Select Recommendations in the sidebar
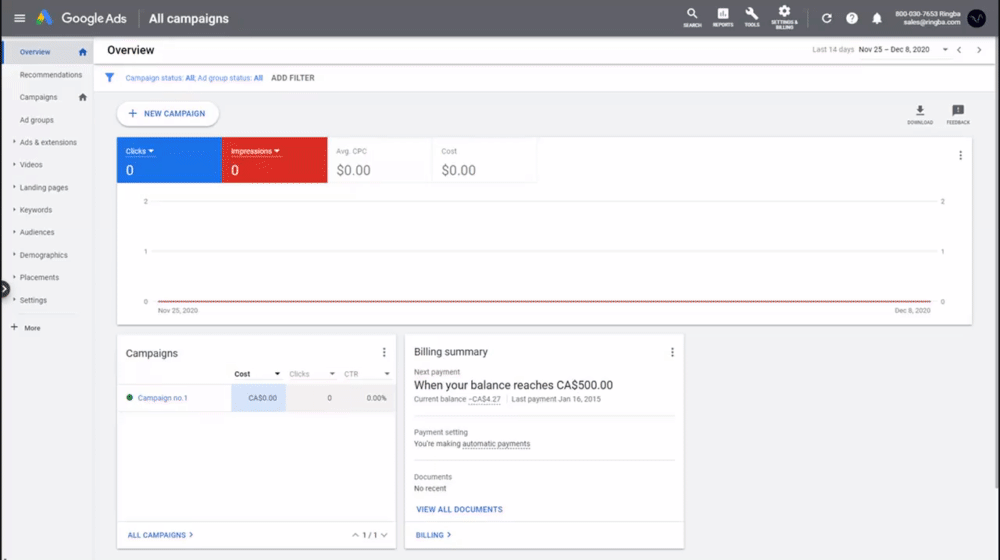 pos(51,75)
